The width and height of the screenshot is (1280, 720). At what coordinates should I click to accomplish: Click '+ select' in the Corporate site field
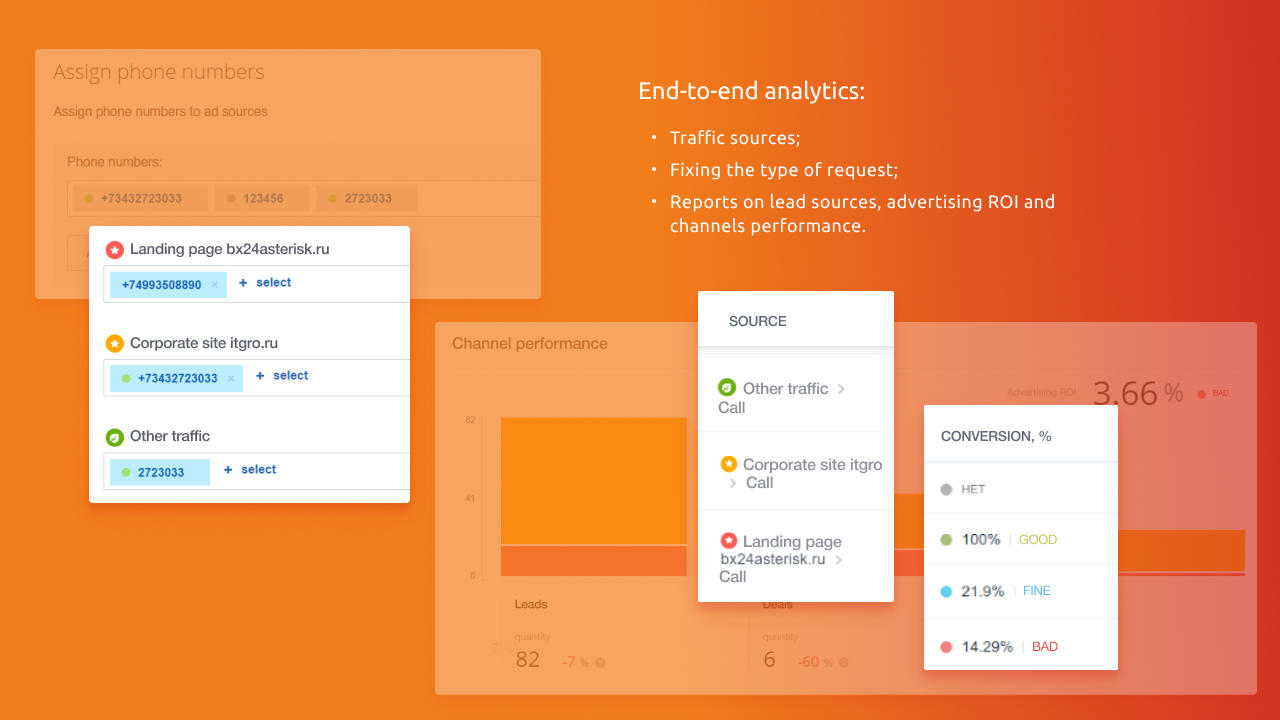click(282, 376)
